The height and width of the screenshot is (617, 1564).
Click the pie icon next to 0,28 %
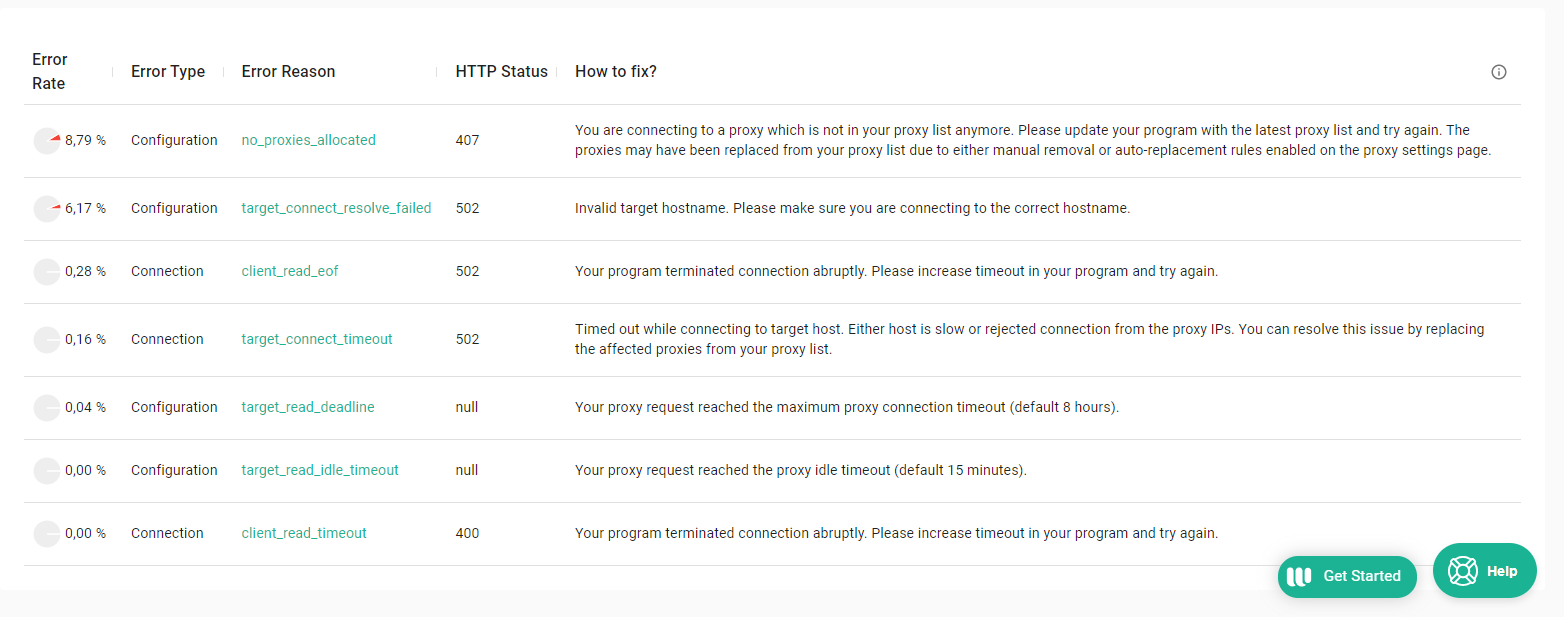coord(47,272)
